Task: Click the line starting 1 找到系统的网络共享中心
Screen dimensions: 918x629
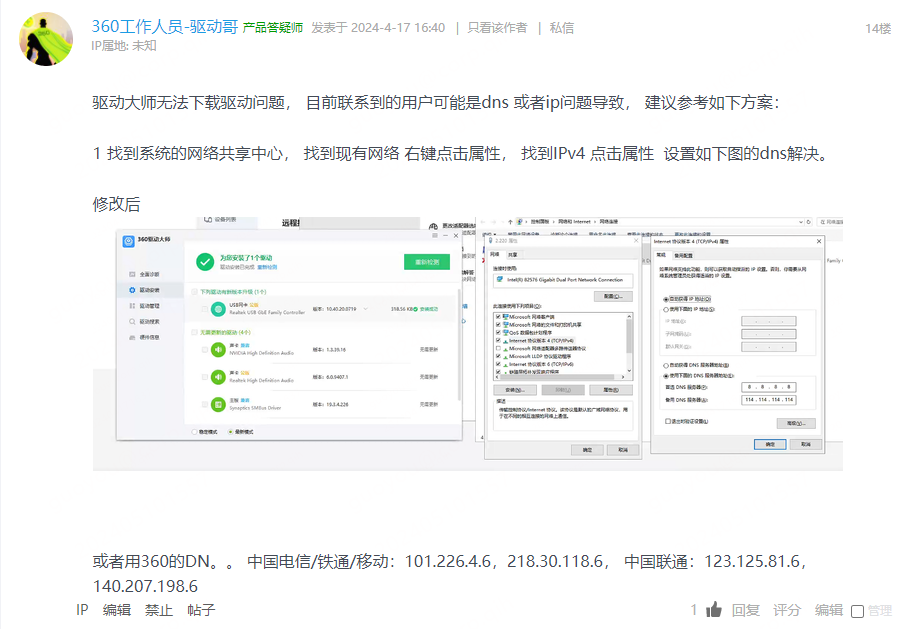Action: 461,153
